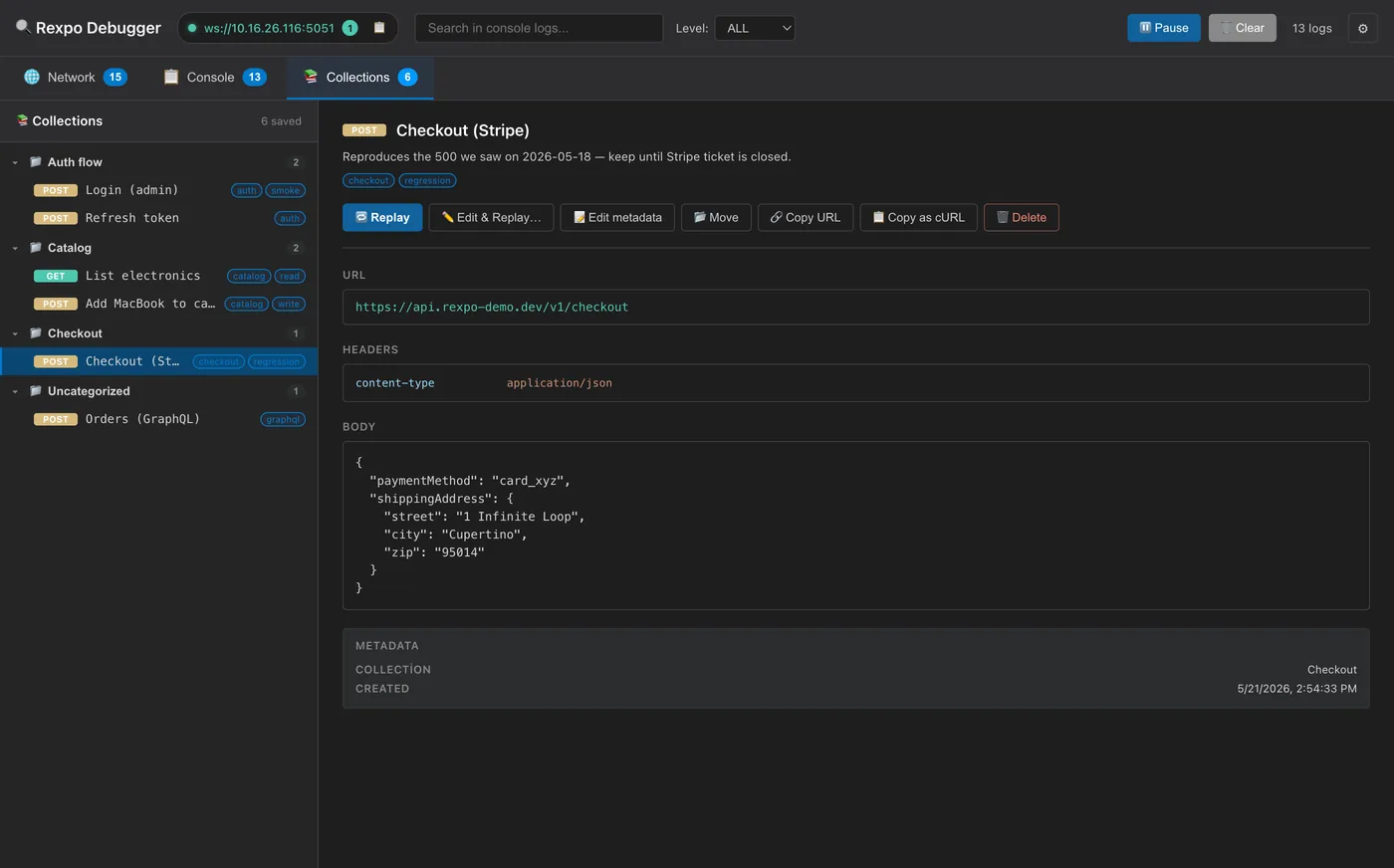Open the Orders (GraphQL) request
1394x868 pixels.
pyautogui.click(x=159, y=419)
